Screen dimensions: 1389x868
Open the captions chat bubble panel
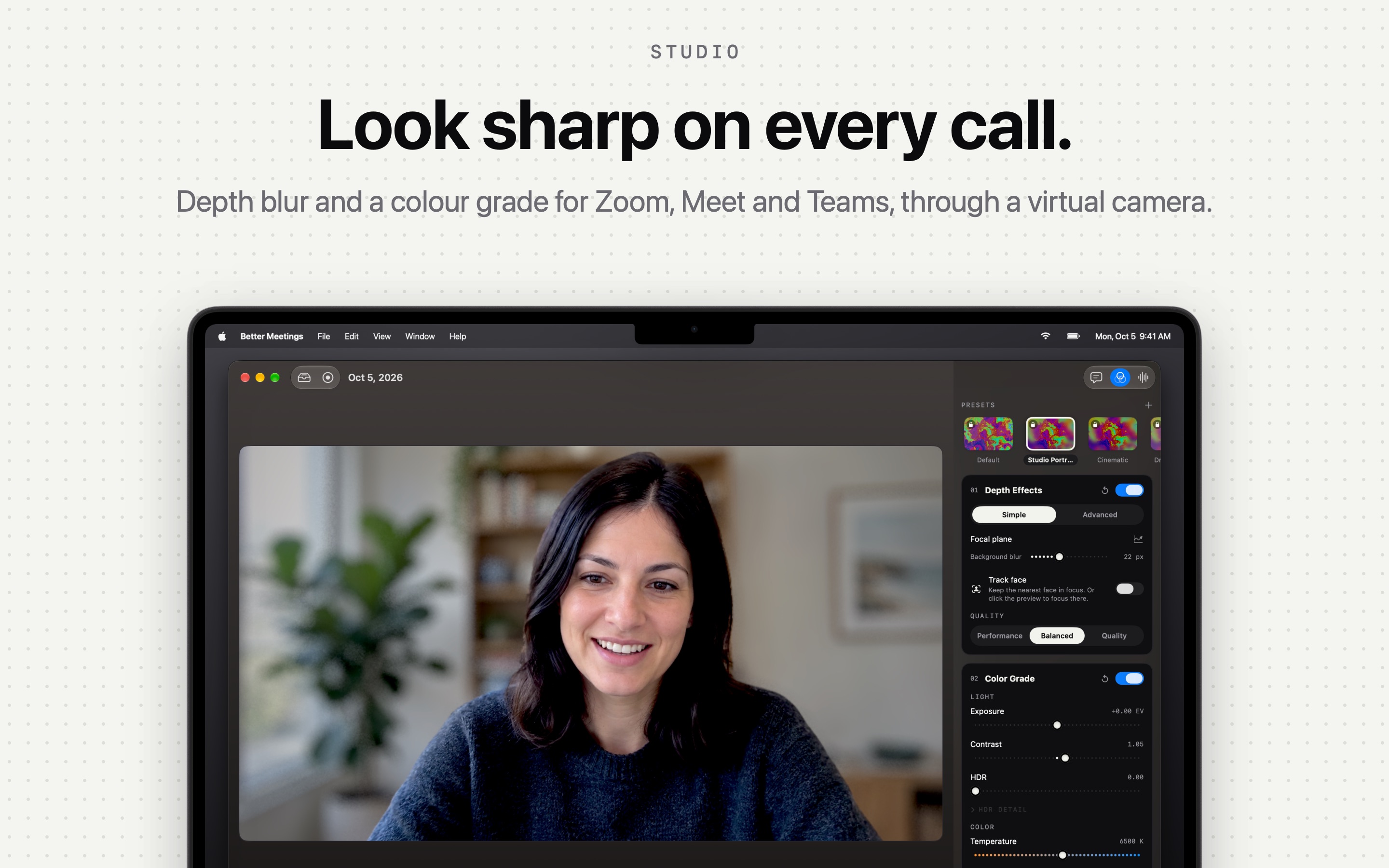(1096, 378)
